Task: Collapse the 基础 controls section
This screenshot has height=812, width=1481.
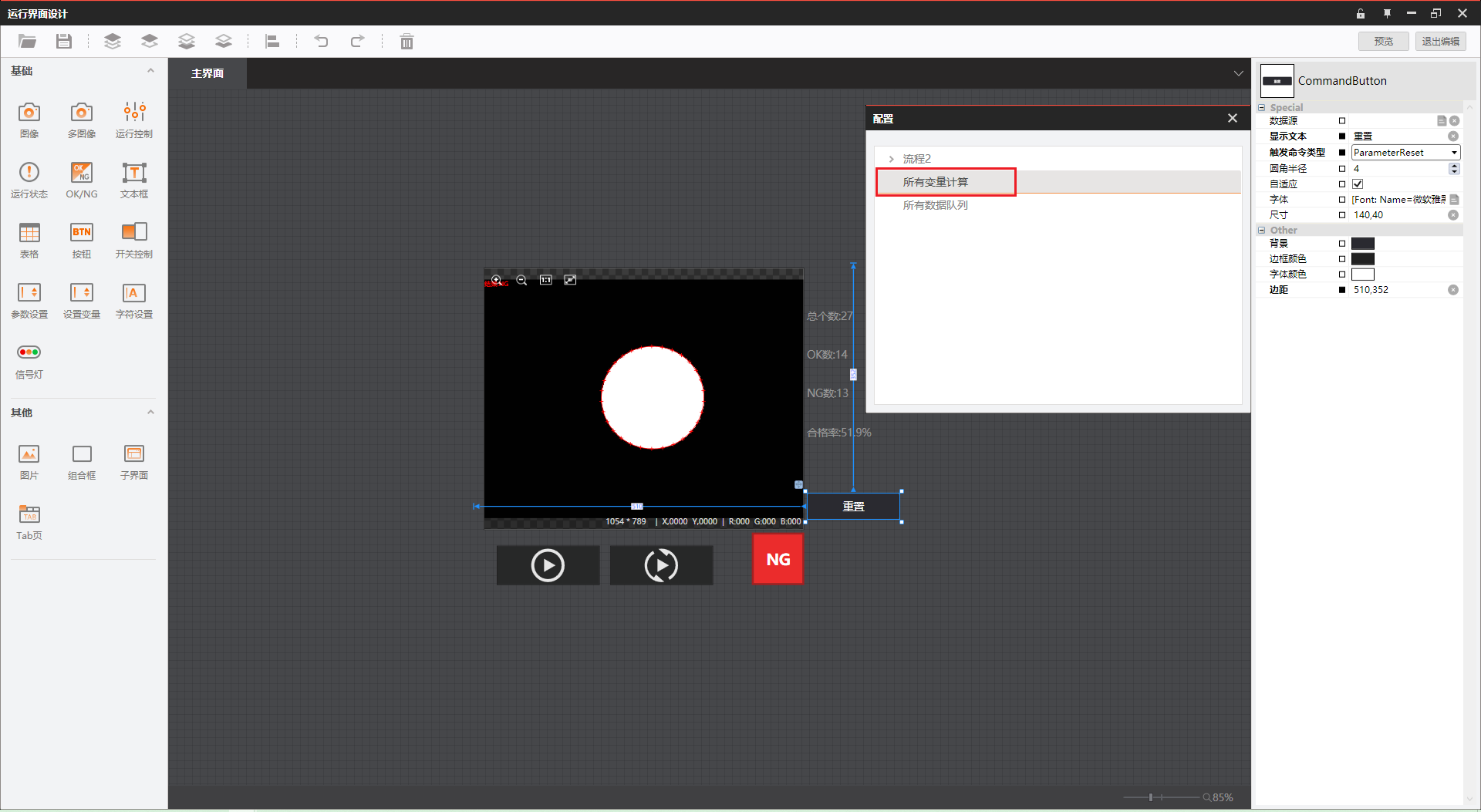Action: [150, 71]
